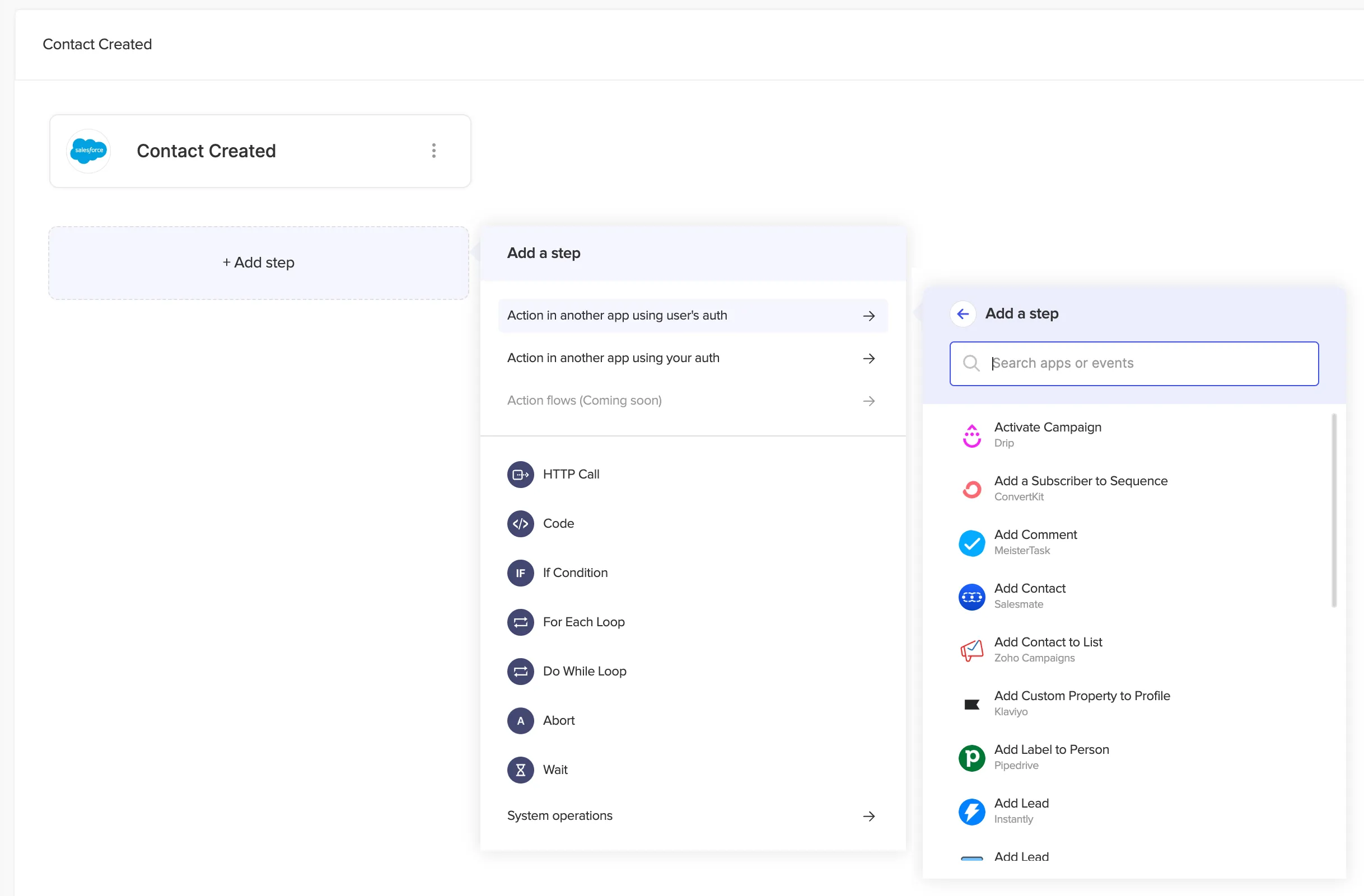Expand Action in another app using user's auth

click(616, 315)
